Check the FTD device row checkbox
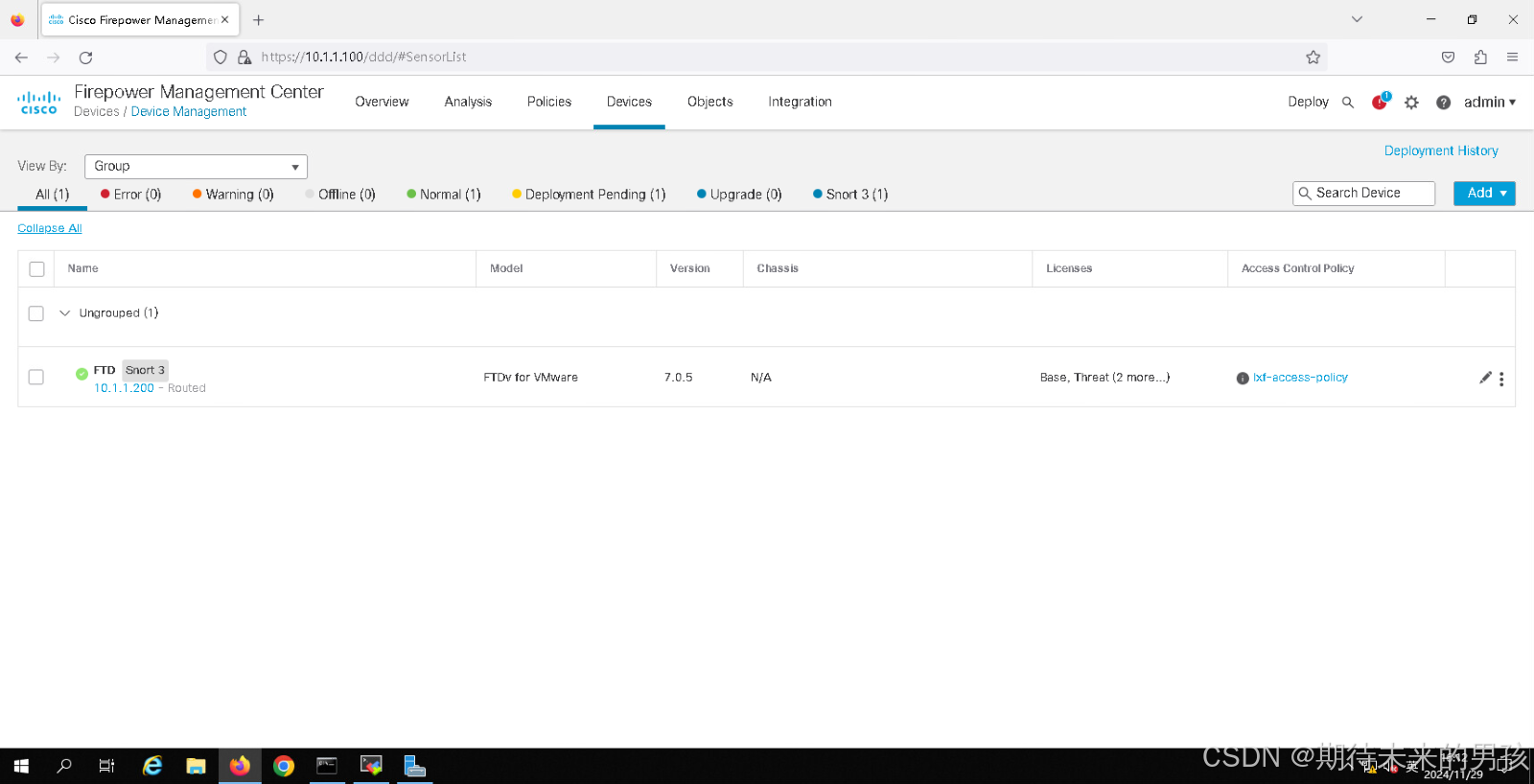This screenshot has height=784, width=1534. tap(36, 378)
